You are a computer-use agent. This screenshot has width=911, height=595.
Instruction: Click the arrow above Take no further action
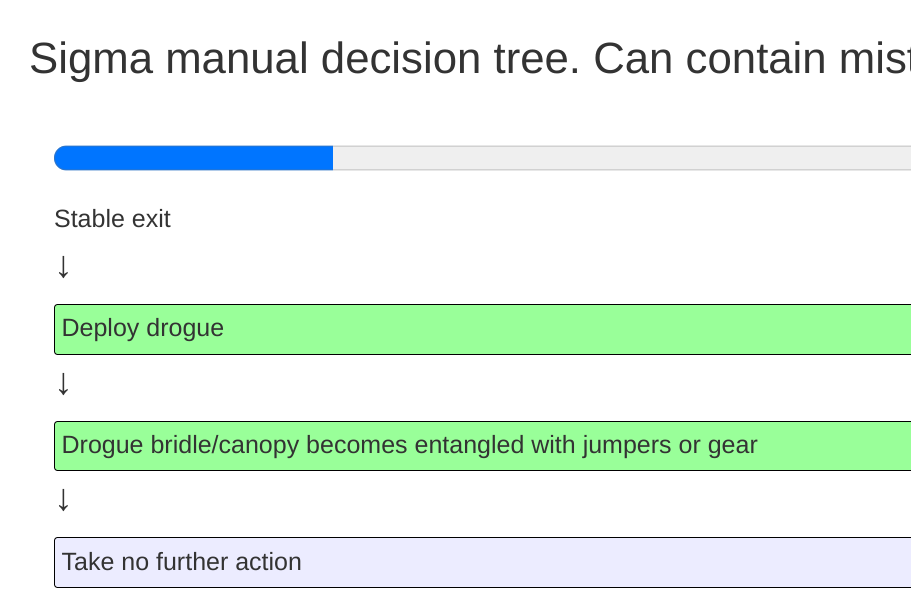(63, 500)
